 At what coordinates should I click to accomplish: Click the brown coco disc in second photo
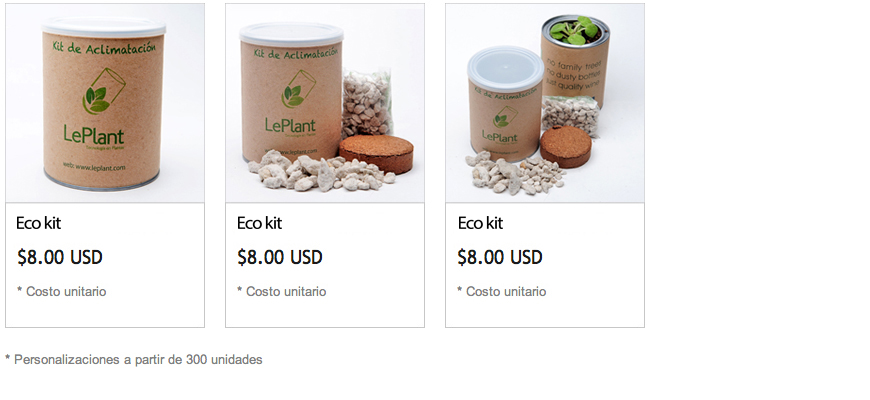pos(376,154)
